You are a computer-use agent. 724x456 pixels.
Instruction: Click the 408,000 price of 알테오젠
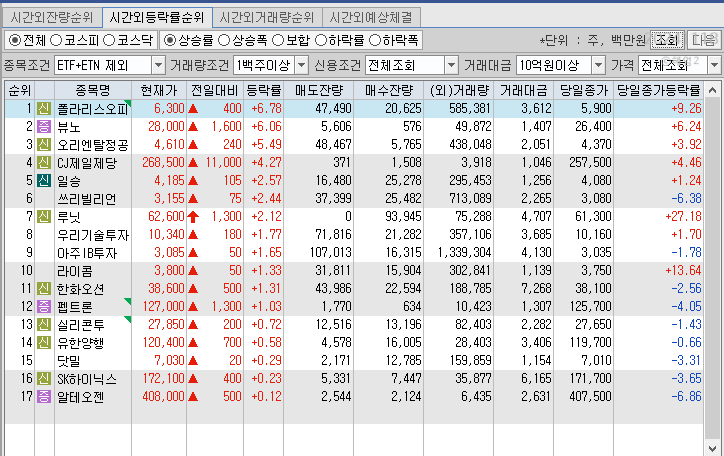[163, 396]
